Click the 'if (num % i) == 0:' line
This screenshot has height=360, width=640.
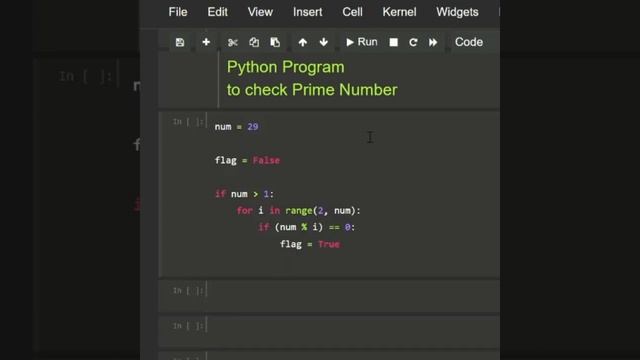tap(307, 227)
